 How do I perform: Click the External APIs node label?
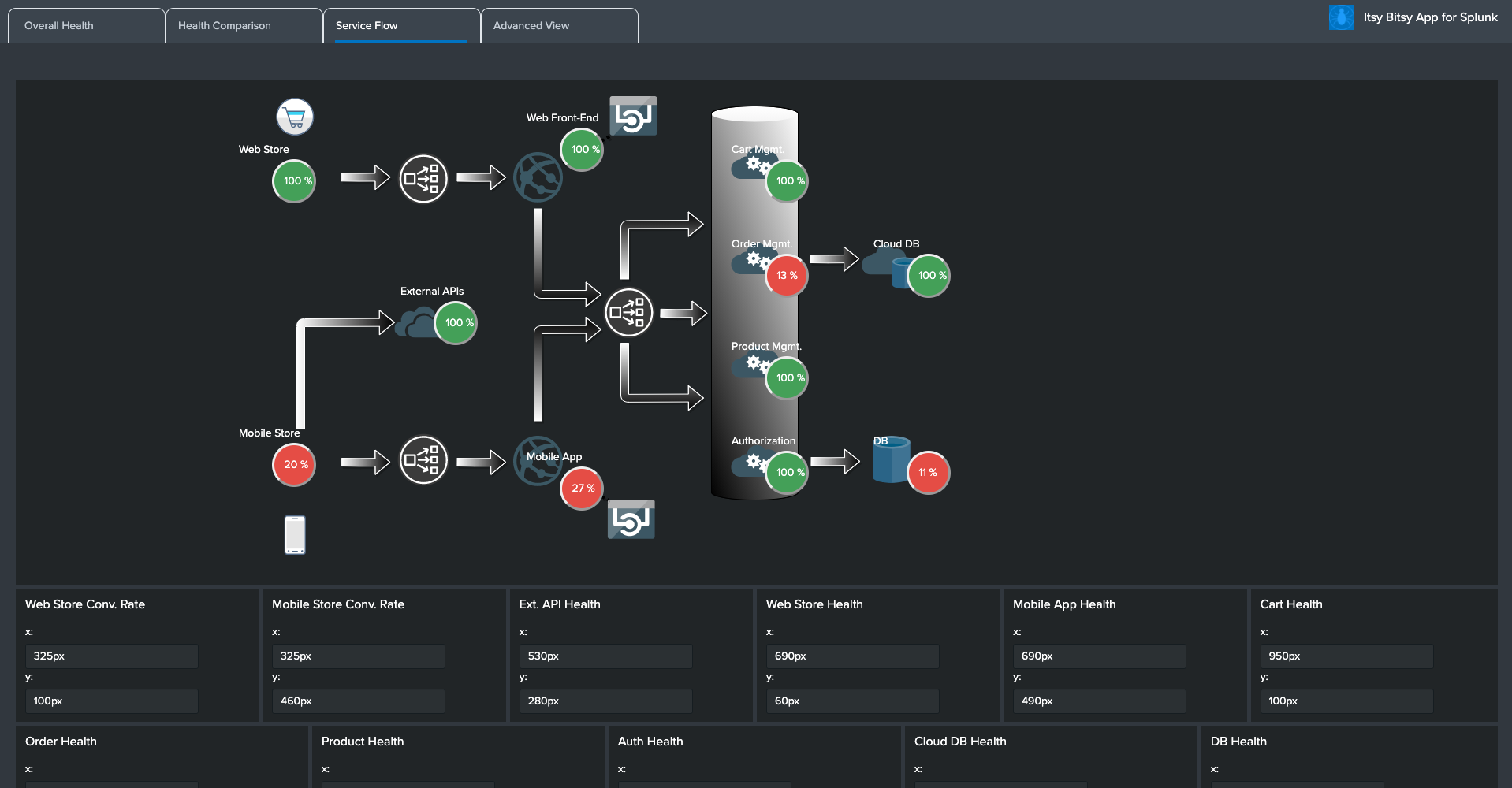[x=432, y=292]
